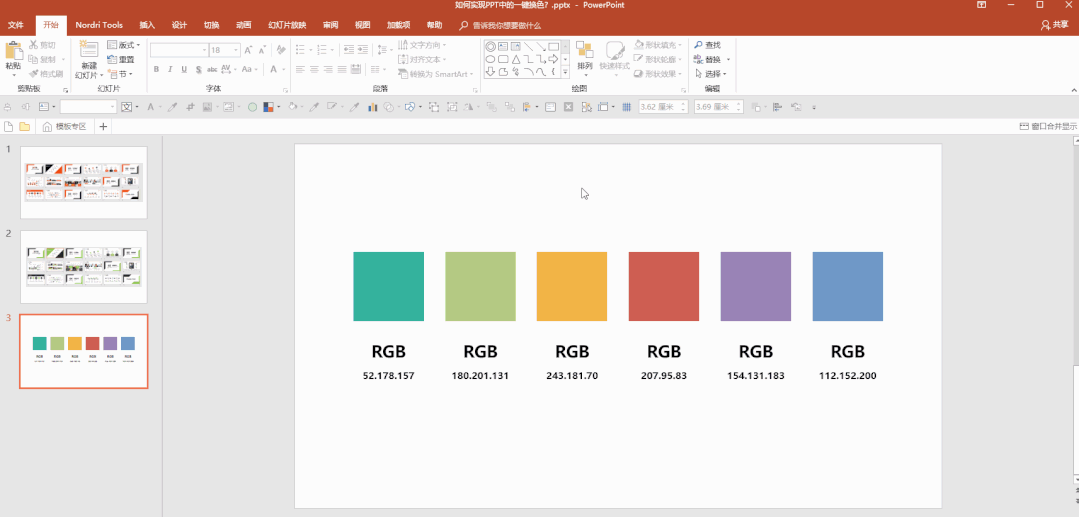Click the 查找 find icon

[x=698, y=45]
